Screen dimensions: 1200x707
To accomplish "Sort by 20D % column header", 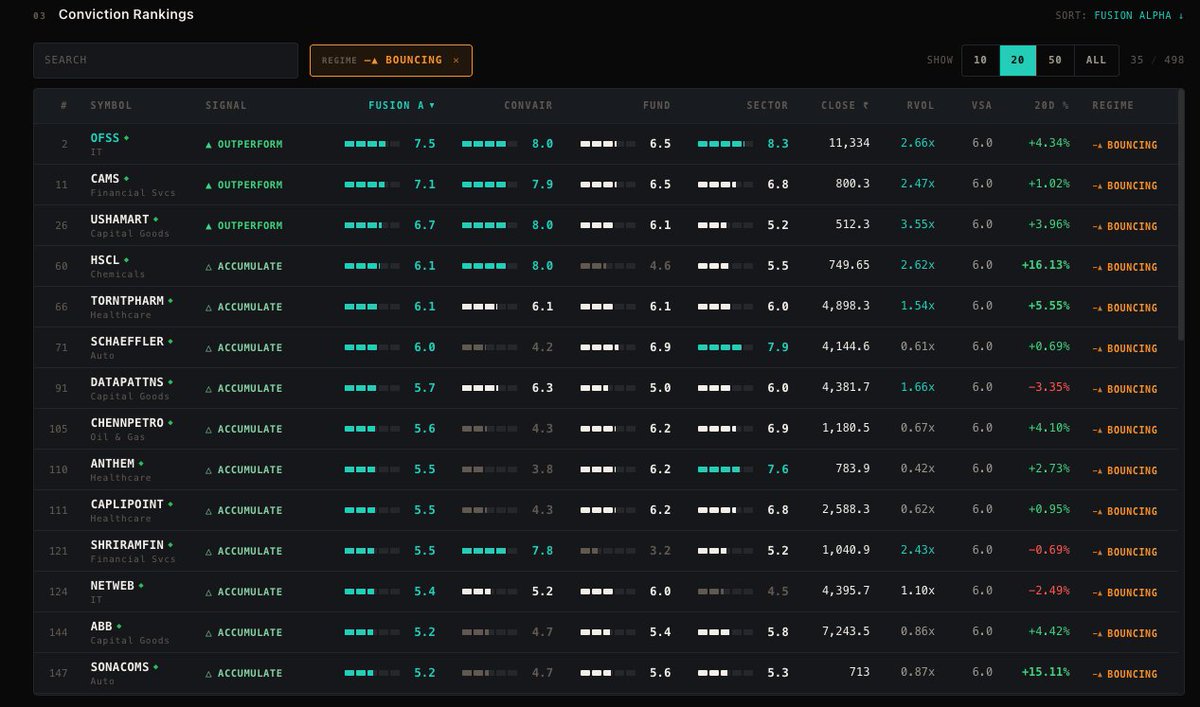I will (x=1052, y=105).
